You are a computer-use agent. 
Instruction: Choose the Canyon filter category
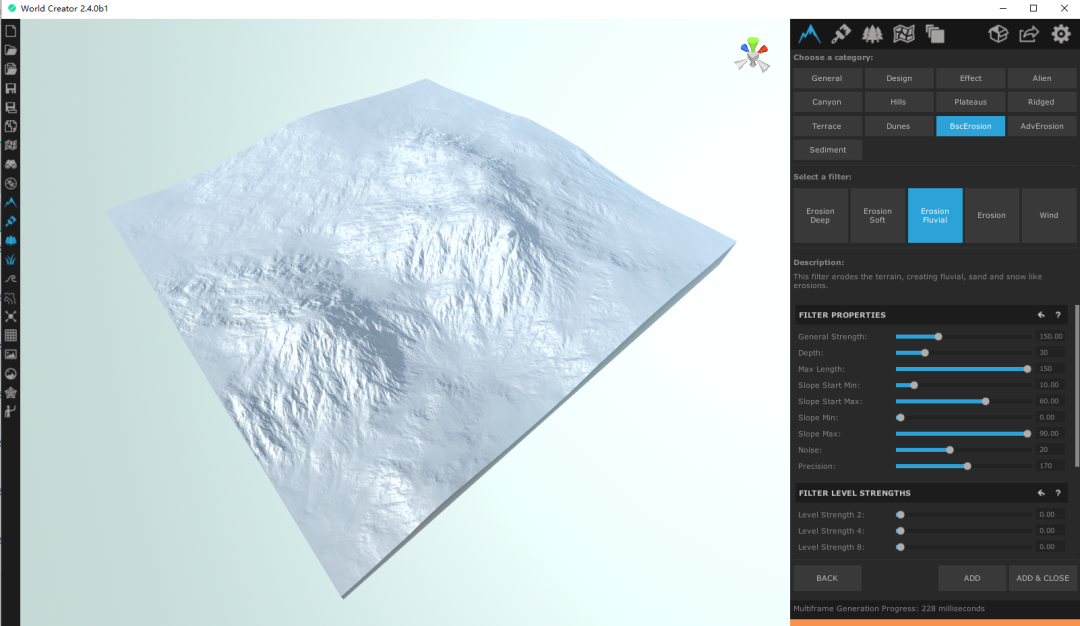point(827,102)
